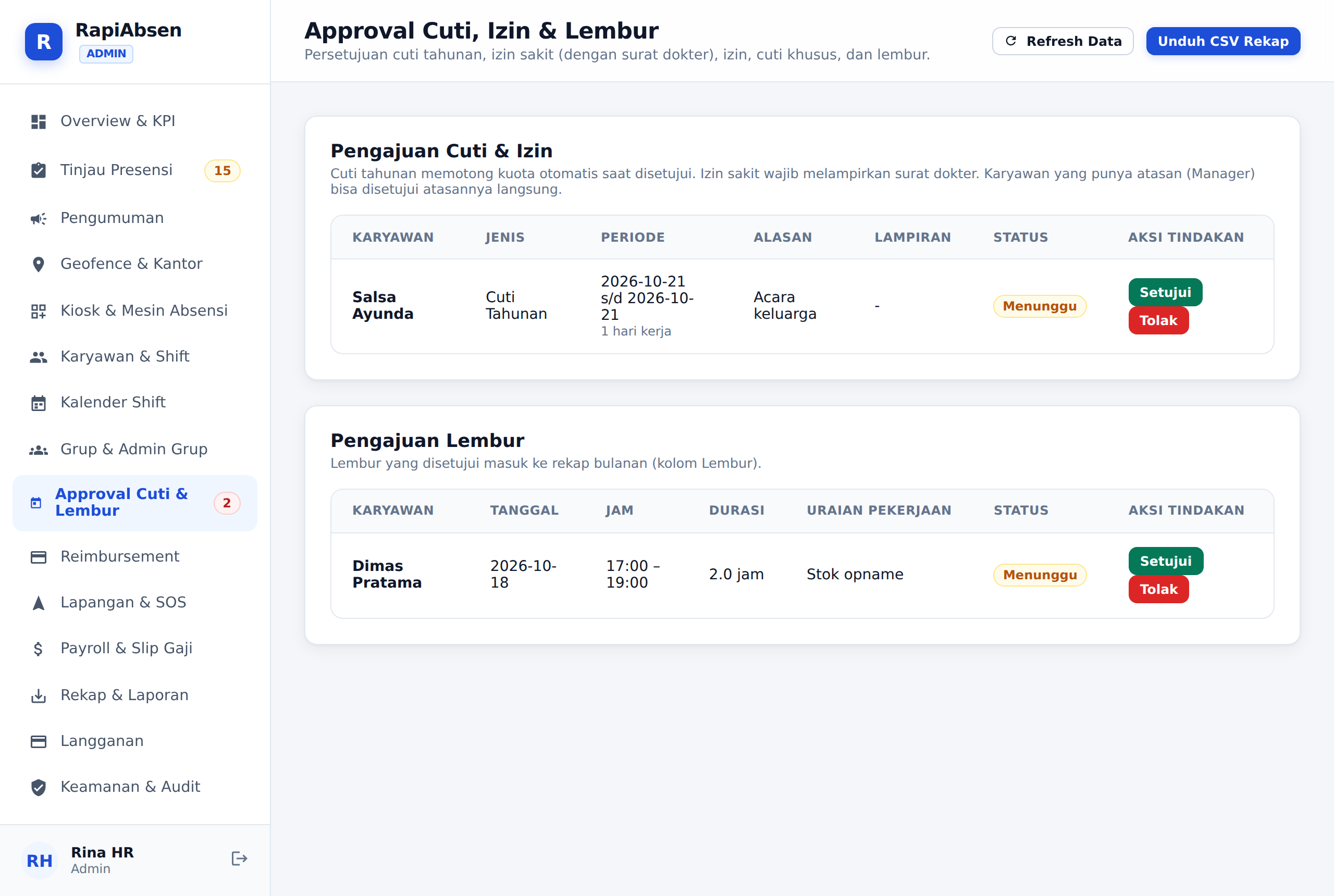Click the Karyawan & Shift people icon
The image size is (1334, 896).
38,356
